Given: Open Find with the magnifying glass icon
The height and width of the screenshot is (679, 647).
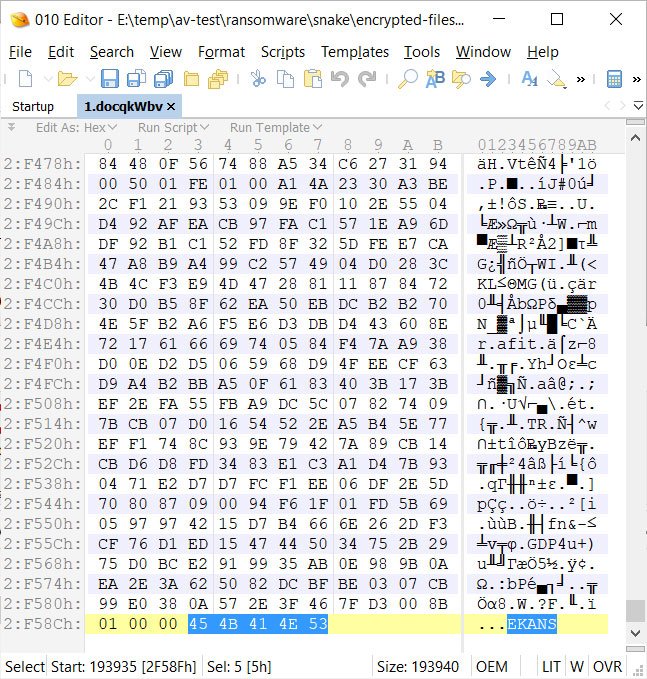Looking at the screenshot, I should click(x=408, y=79).
